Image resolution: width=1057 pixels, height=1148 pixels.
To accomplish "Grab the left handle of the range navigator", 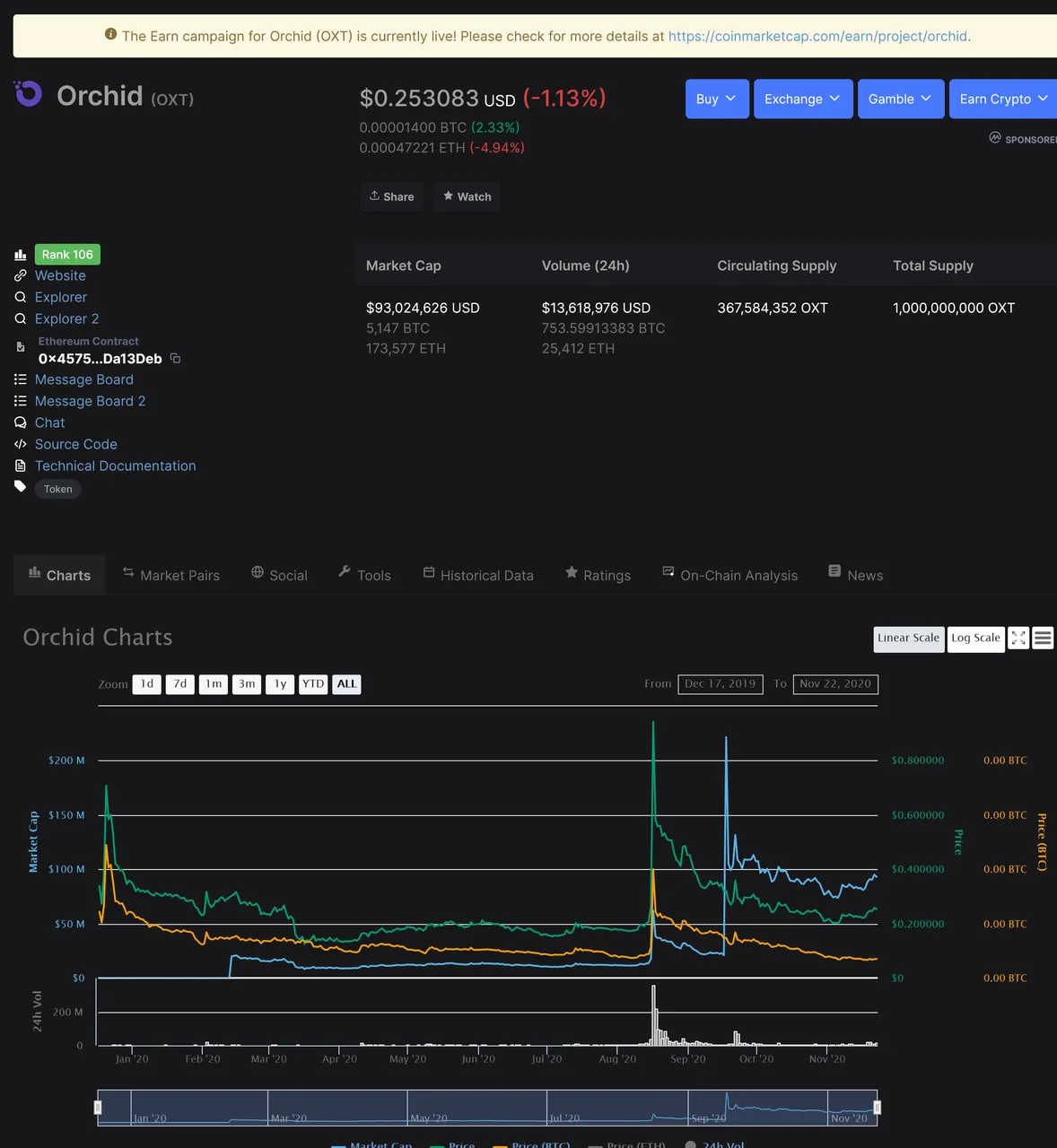I will pyautogui.click(x=98, y=1108).
